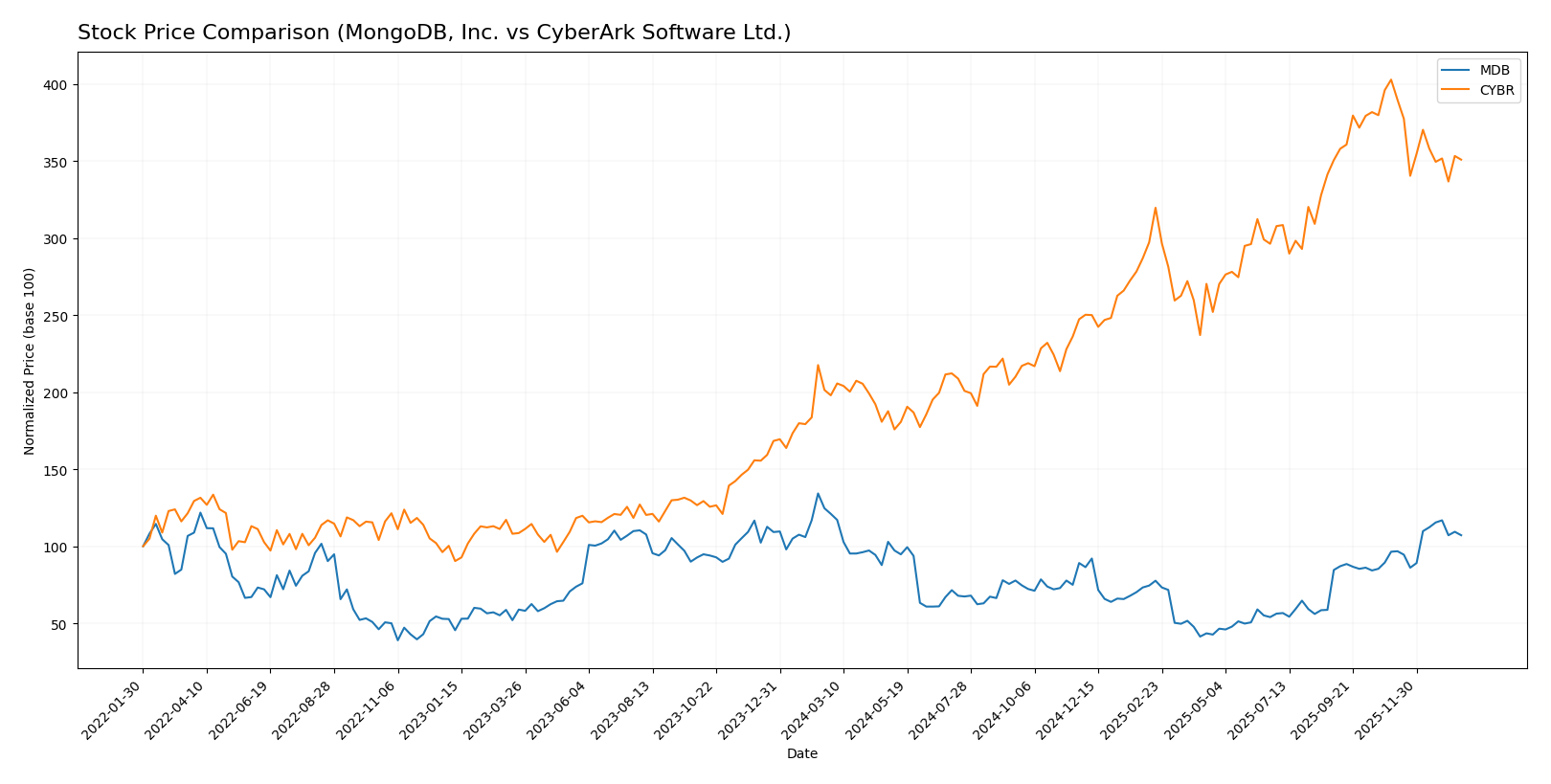Select the 2024-03-10 date tick label

tap(814, 709)
